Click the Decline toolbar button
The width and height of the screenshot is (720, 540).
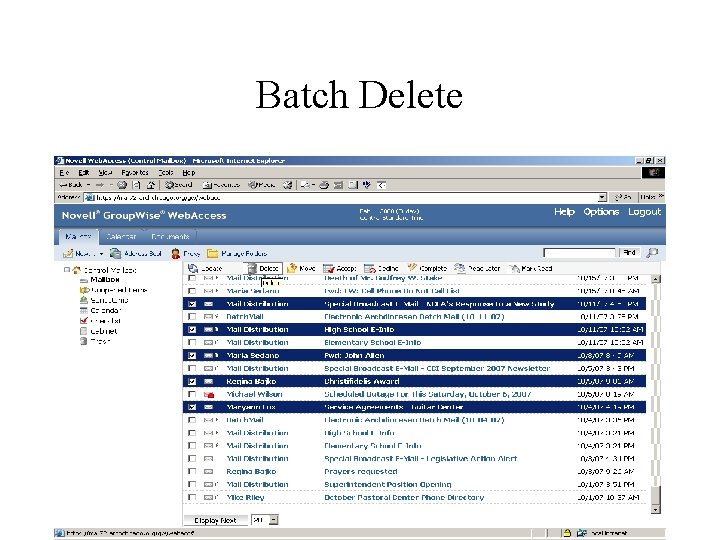[381, 268]
